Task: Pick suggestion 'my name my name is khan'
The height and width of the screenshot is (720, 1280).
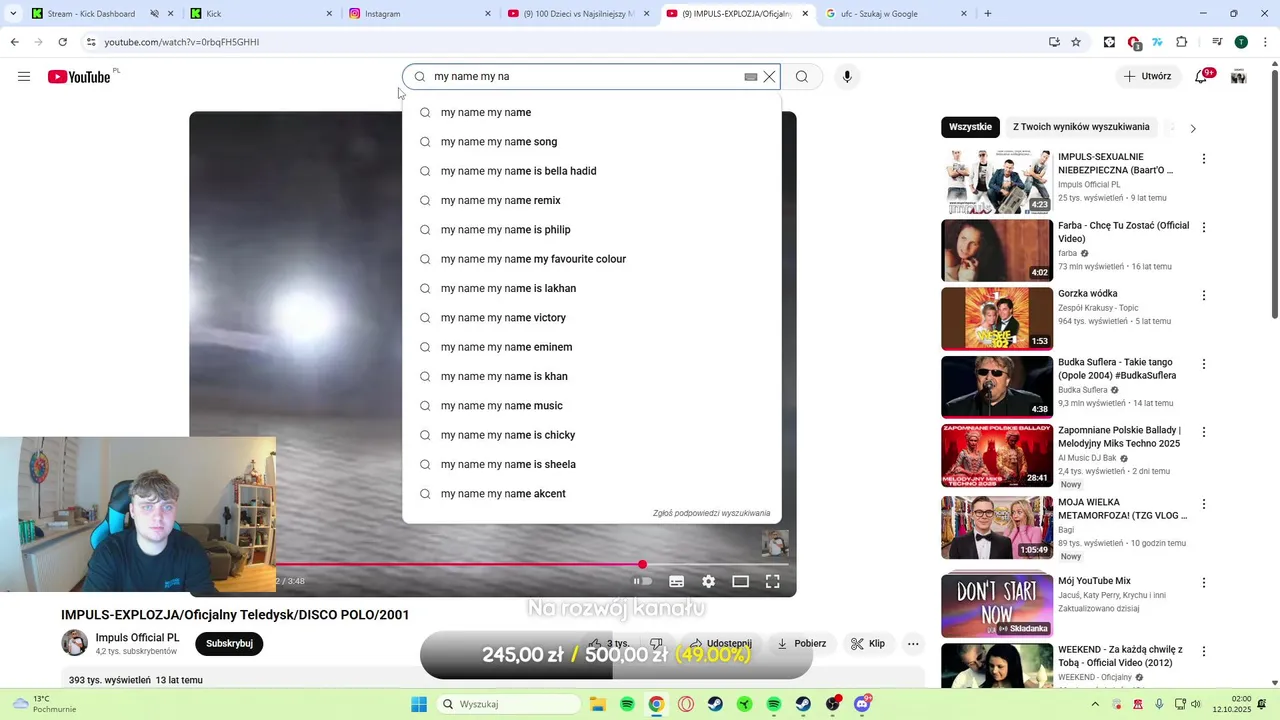Action: click(592, 376)
